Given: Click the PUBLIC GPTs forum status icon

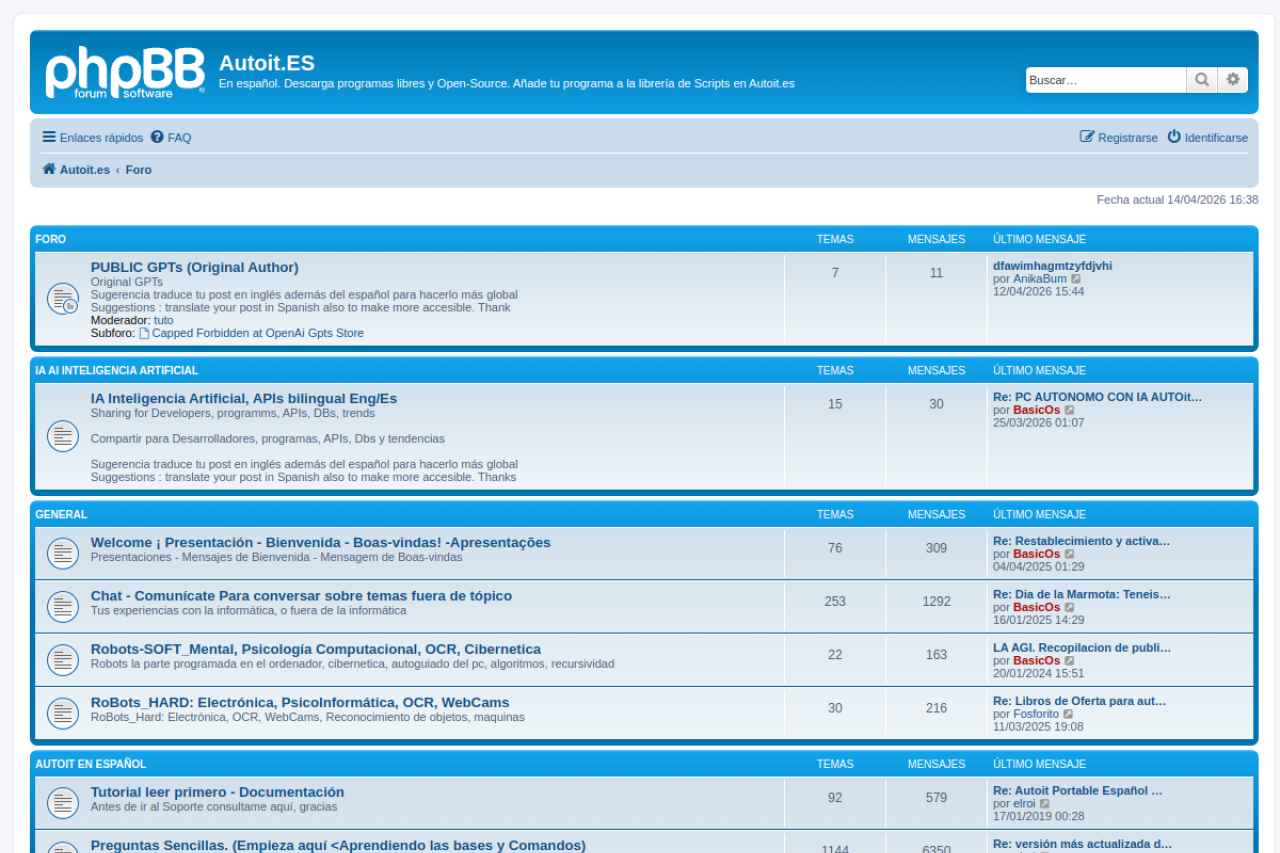Looking at the screenshot, I should tap(63, 299).
